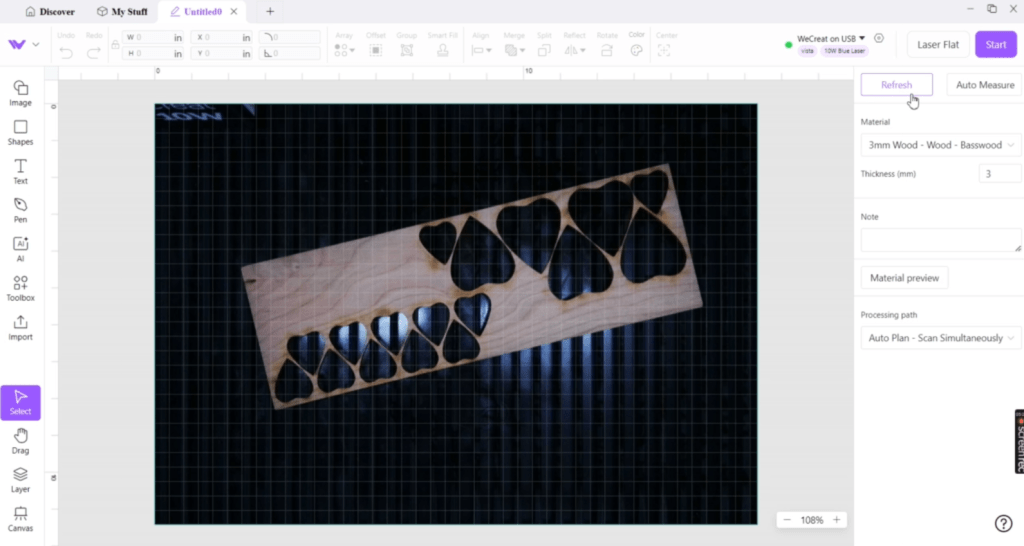The height and width of the screenshot is (546, 1024).
Task: Open the AI tool
Action: point(20,249)
